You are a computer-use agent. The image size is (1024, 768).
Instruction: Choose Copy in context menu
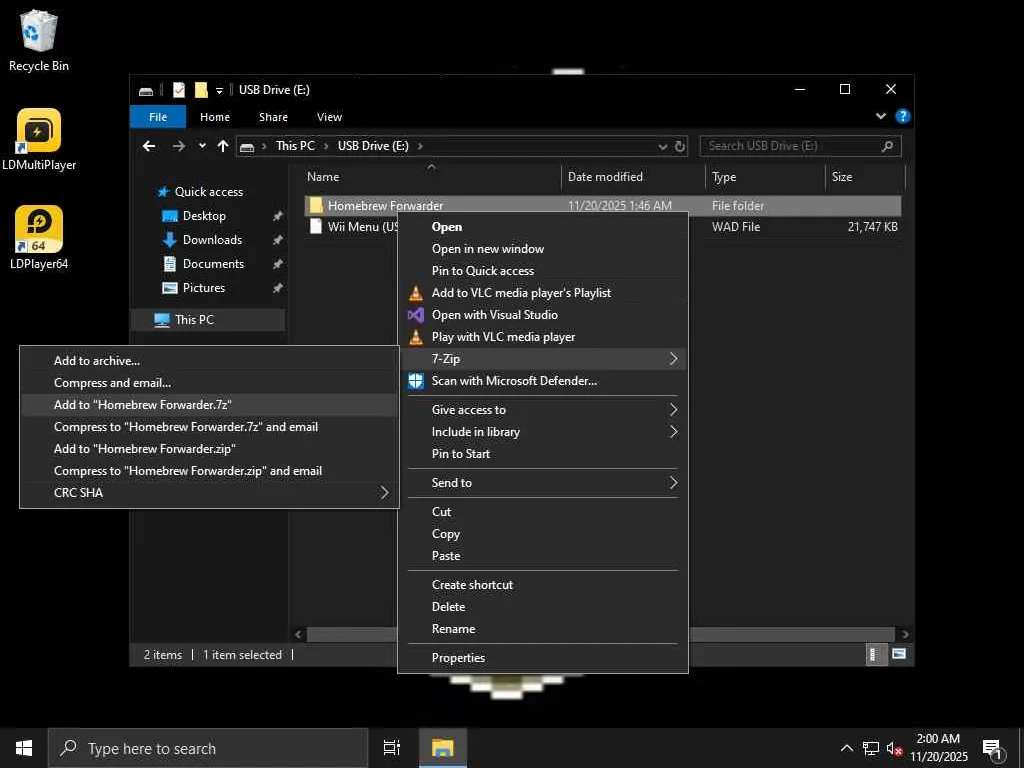543,534
